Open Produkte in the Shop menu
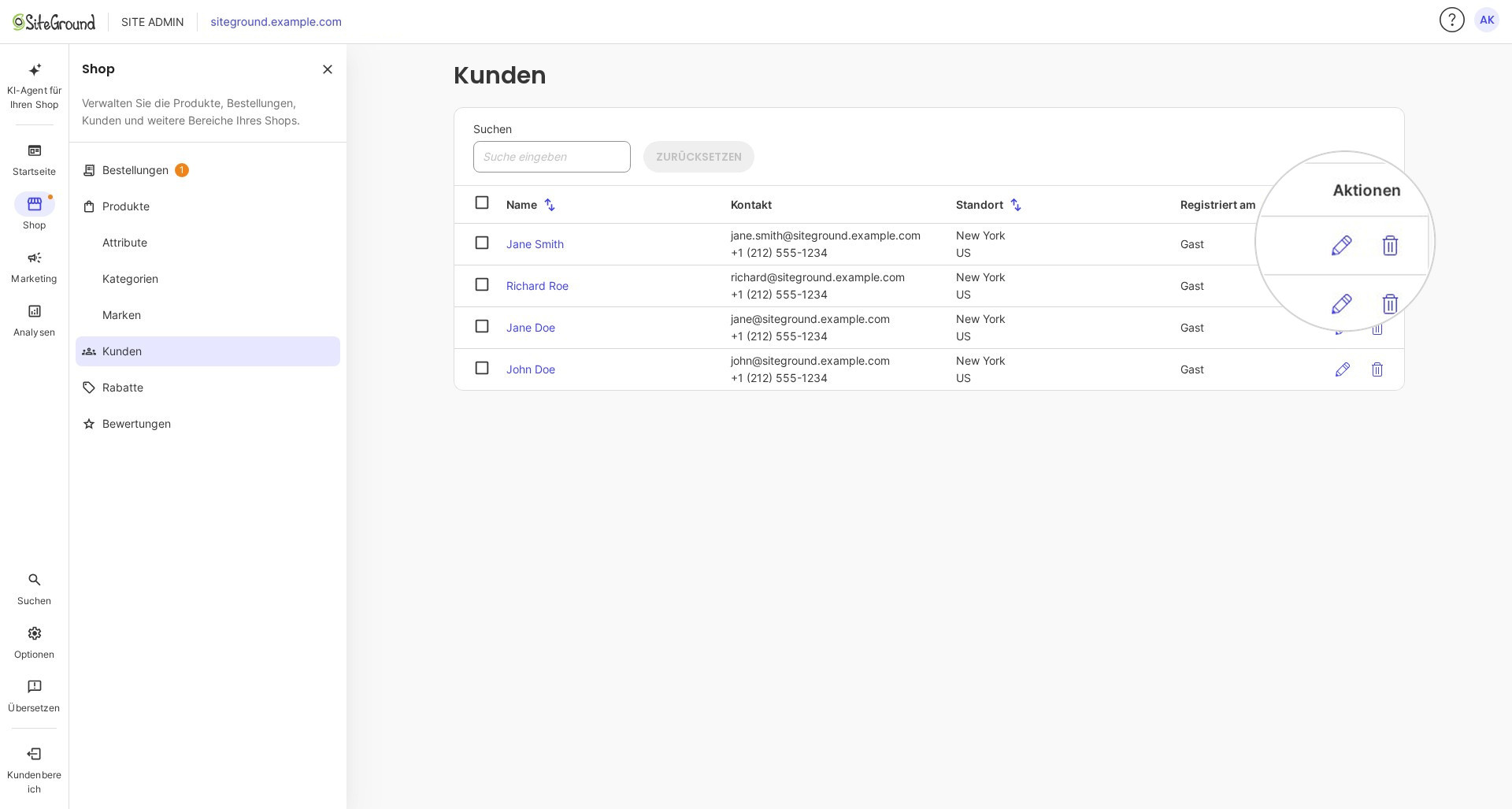Viewport: 1512px width, 809px height. [x=208, y=206]
